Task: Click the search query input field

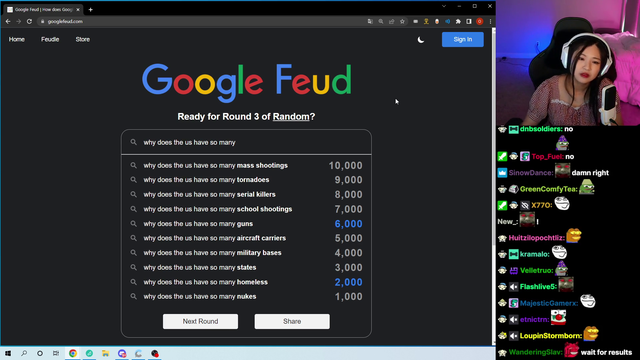Action: pos(247,142)
